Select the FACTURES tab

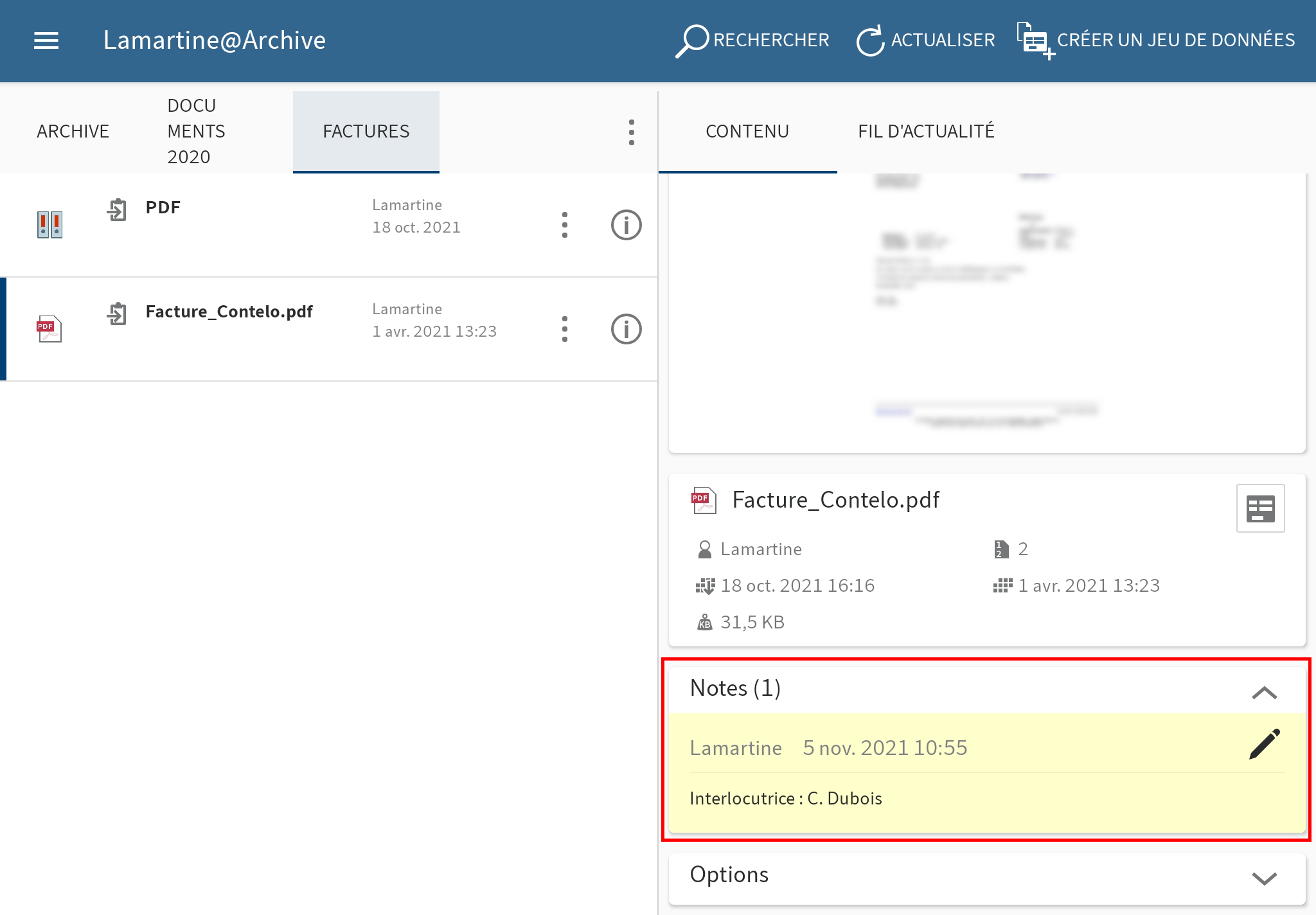(366, 132)
